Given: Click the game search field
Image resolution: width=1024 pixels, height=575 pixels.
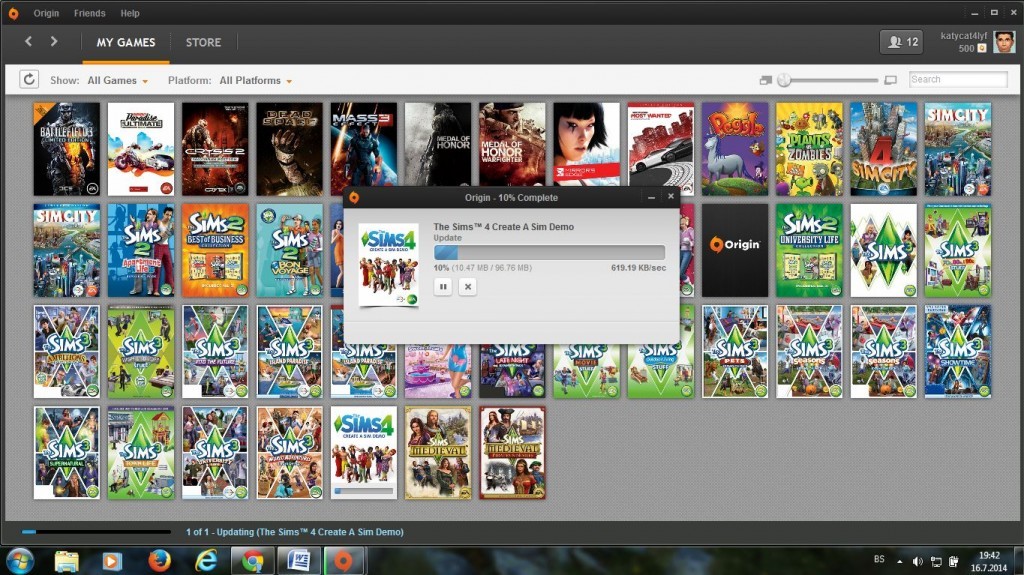Looking at the screenshot, I should (x=958, y=79).
